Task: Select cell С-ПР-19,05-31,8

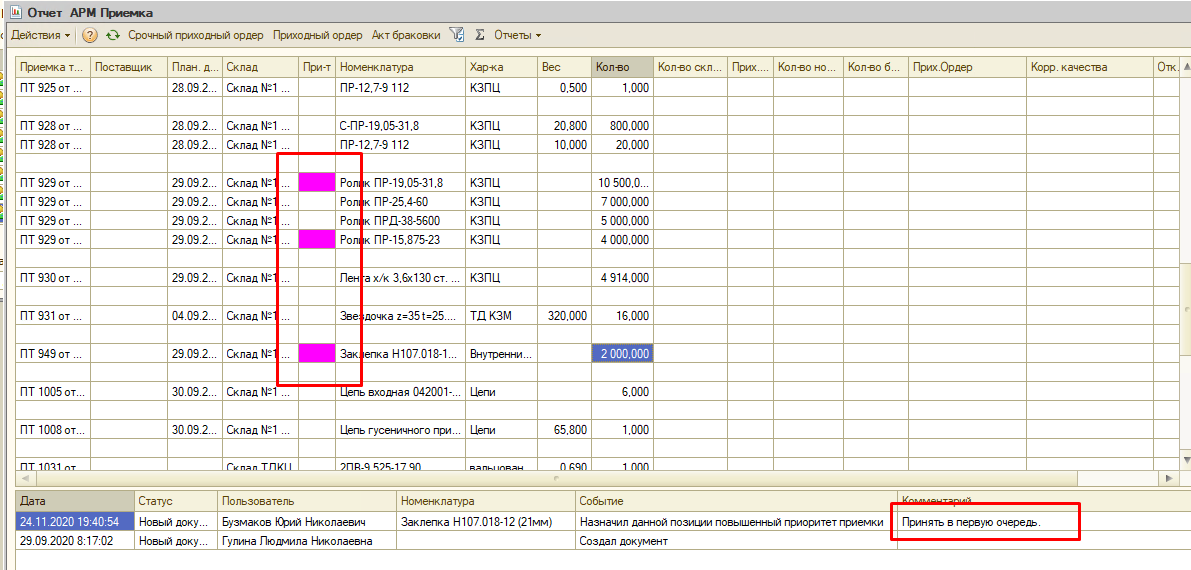Action: click(400, 125)
